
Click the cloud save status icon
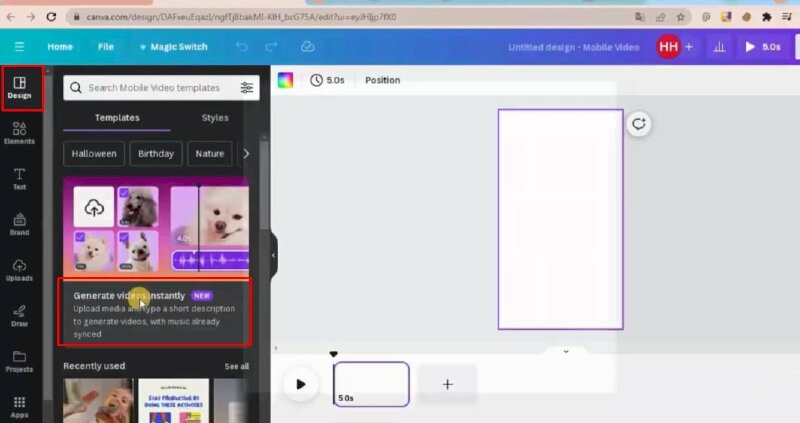click(307, 47)
